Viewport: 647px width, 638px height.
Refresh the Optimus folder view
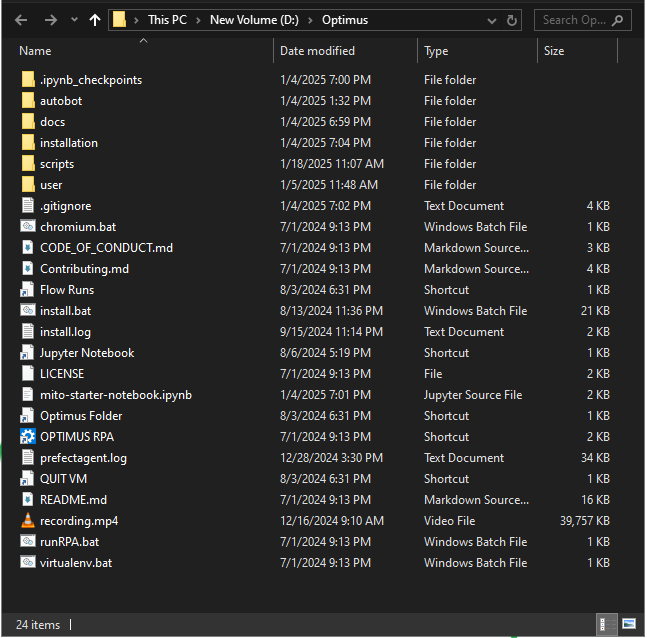point(512,20)
